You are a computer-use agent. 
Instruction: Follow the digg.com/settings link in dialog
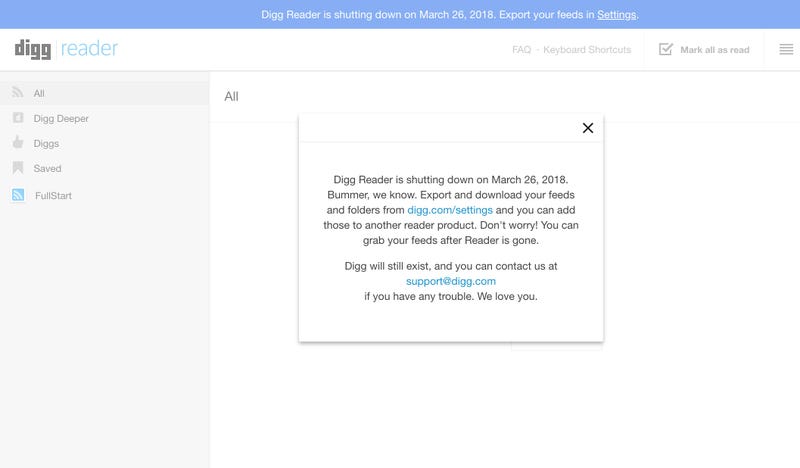[450, 210]
